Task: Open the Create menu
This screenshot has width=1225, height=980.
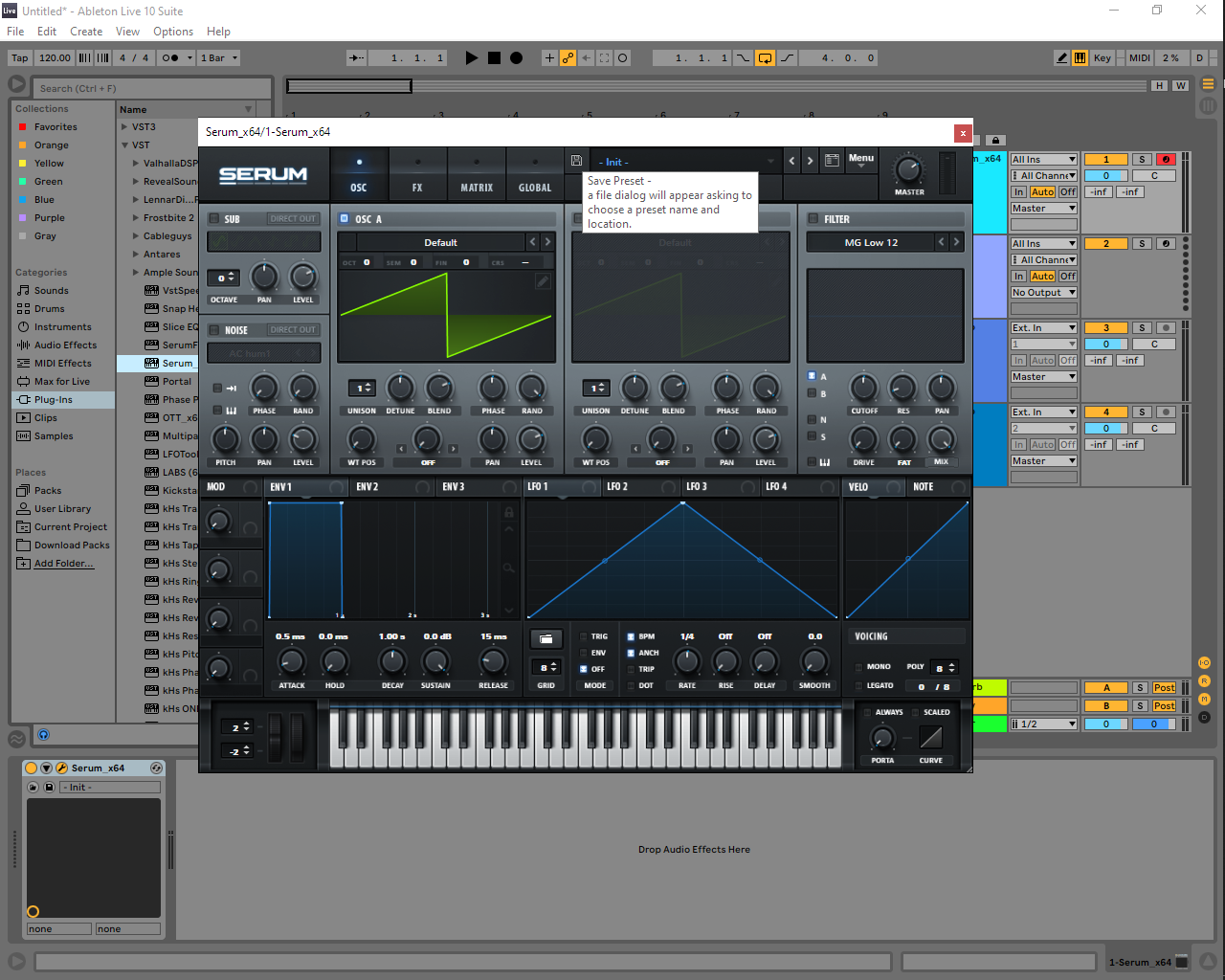Action: point(86,32)
